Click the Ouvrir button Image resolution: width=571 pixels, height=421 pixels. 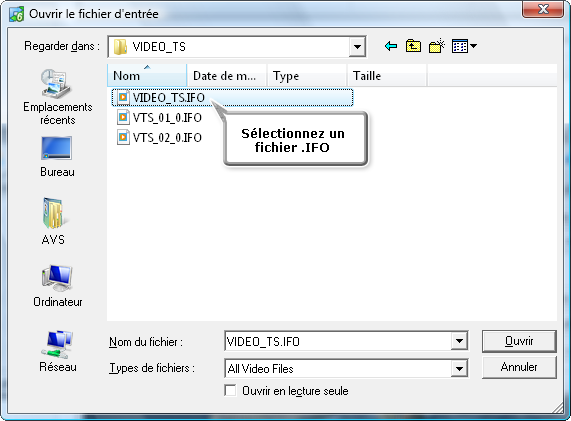[x=519, y=341]
